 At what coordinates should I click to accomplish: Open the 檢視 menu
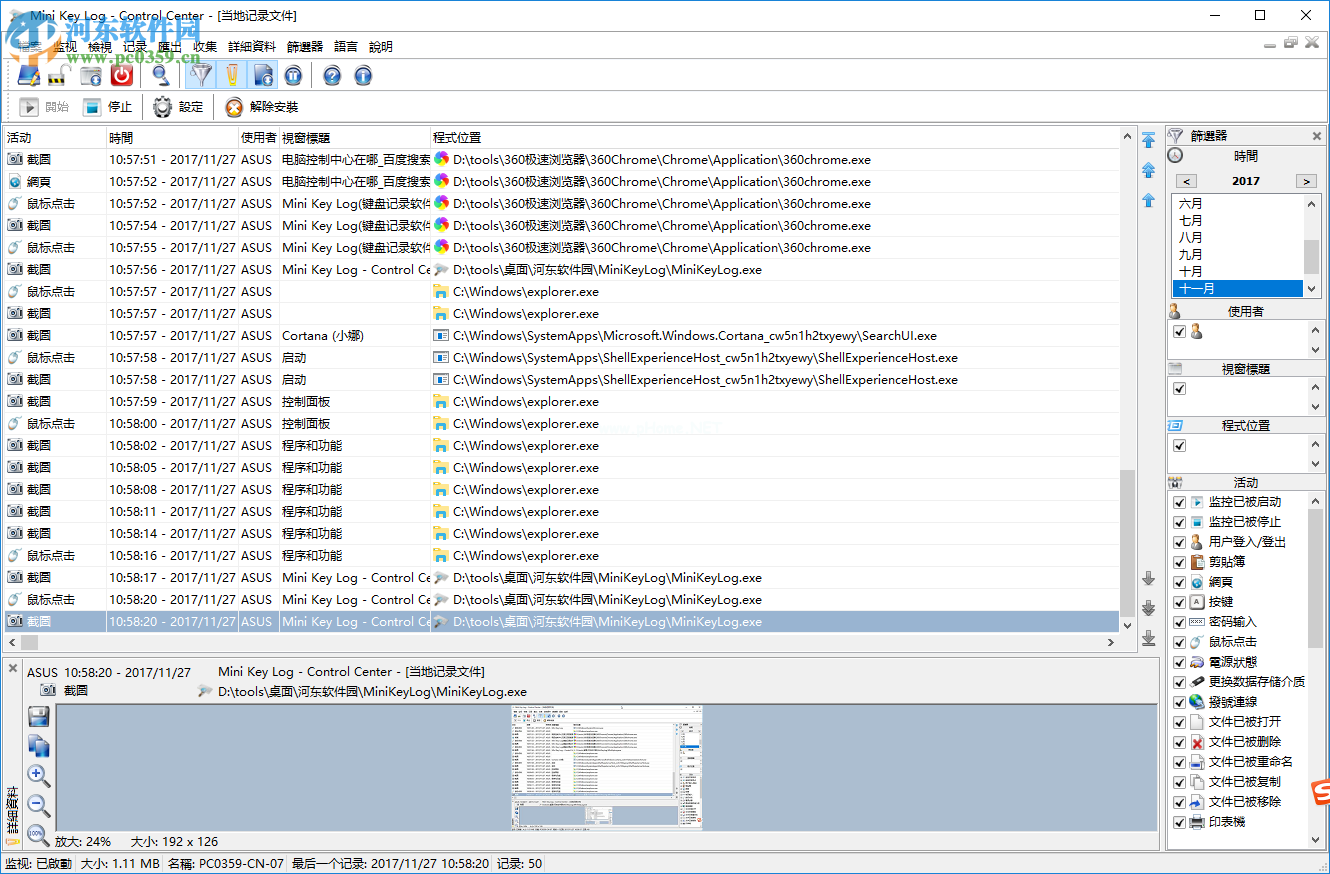pyautogui.click(x=100, y=46)
